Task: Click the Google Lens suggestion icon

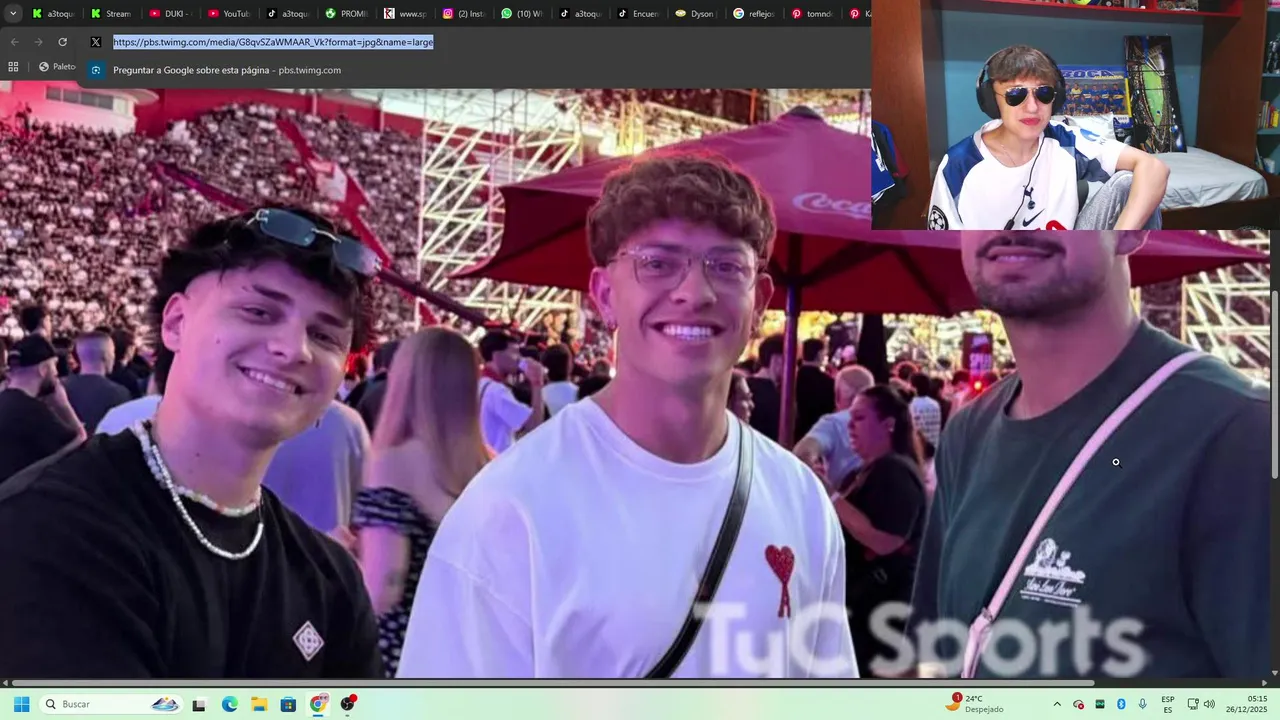Action: tap(95, 70)
